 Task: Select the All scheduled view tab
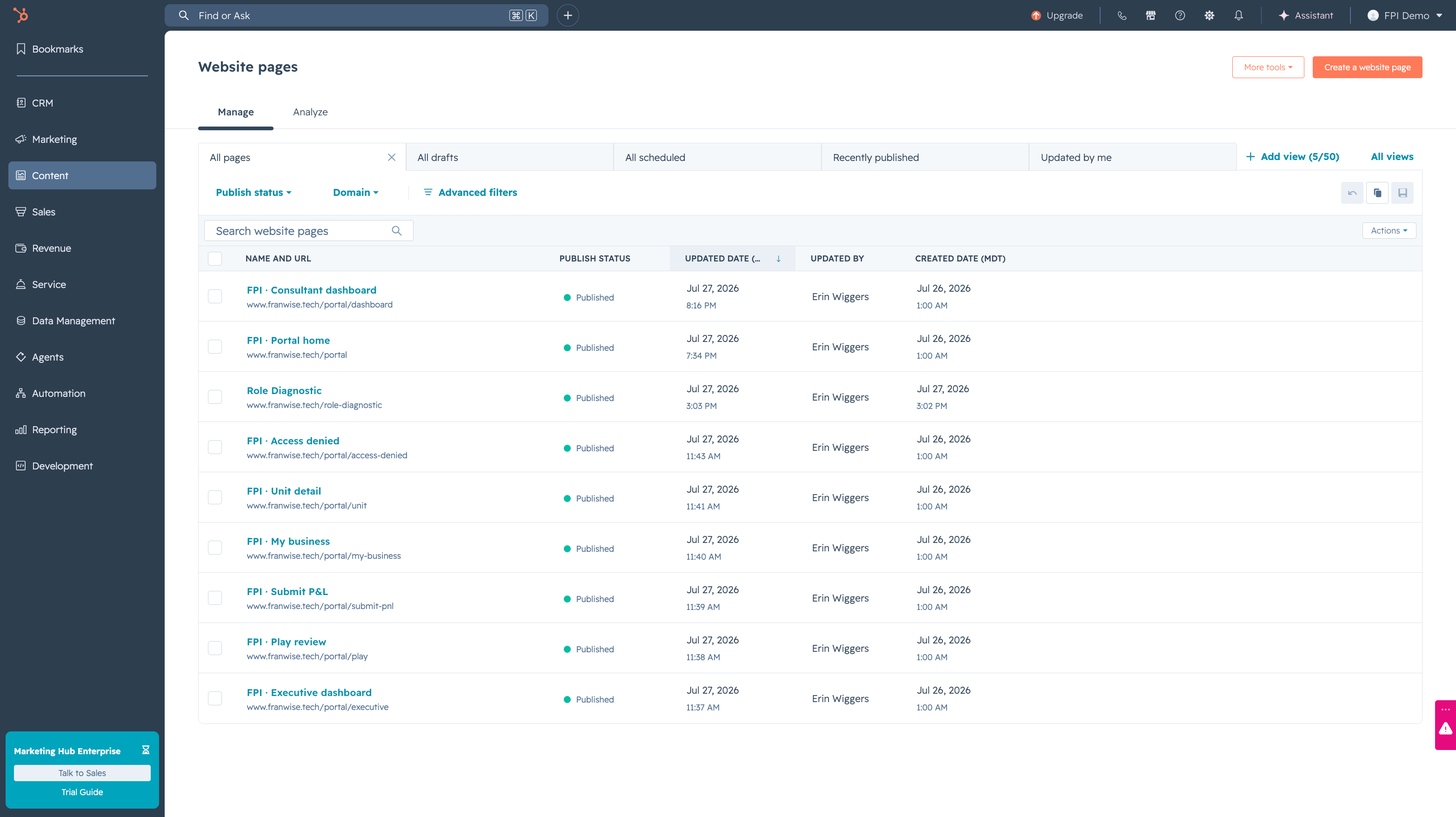(x=717, y=157)
